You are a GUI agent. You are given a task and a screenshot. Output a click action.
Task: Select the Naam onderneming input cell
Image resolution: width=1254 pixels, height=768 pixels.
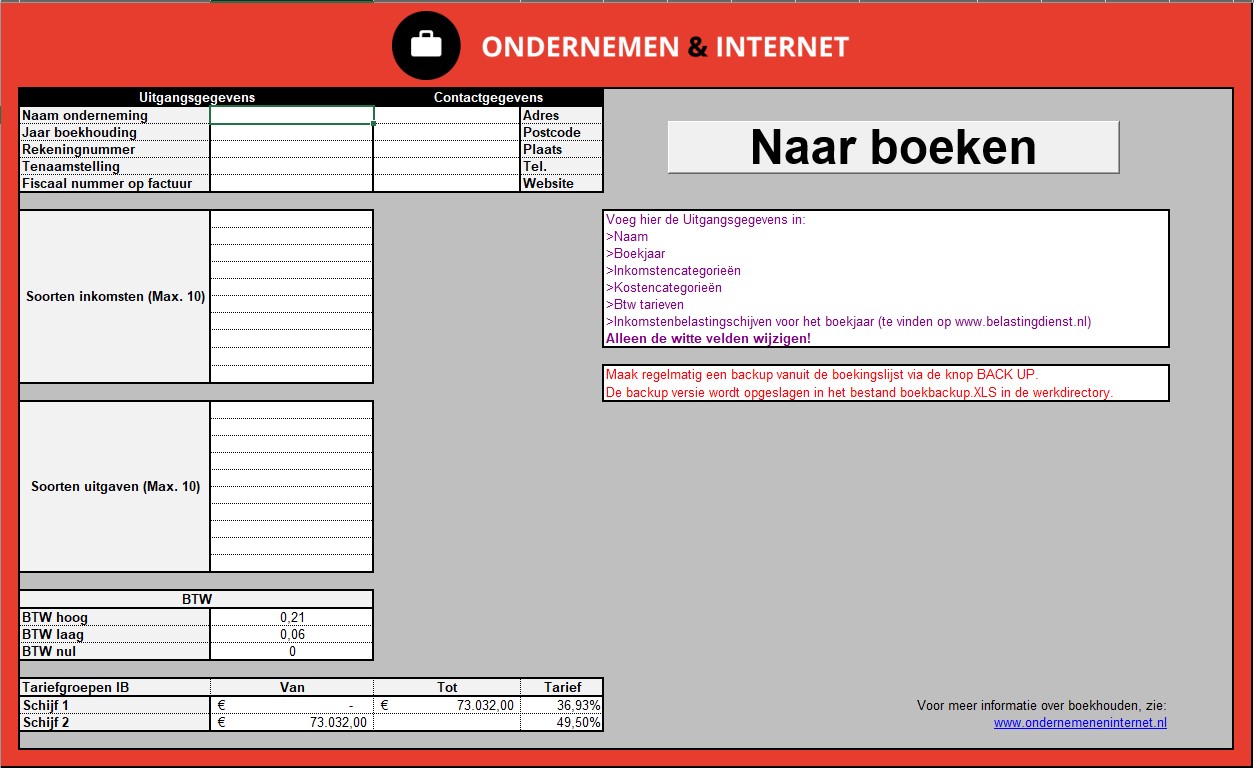[290, 115]
